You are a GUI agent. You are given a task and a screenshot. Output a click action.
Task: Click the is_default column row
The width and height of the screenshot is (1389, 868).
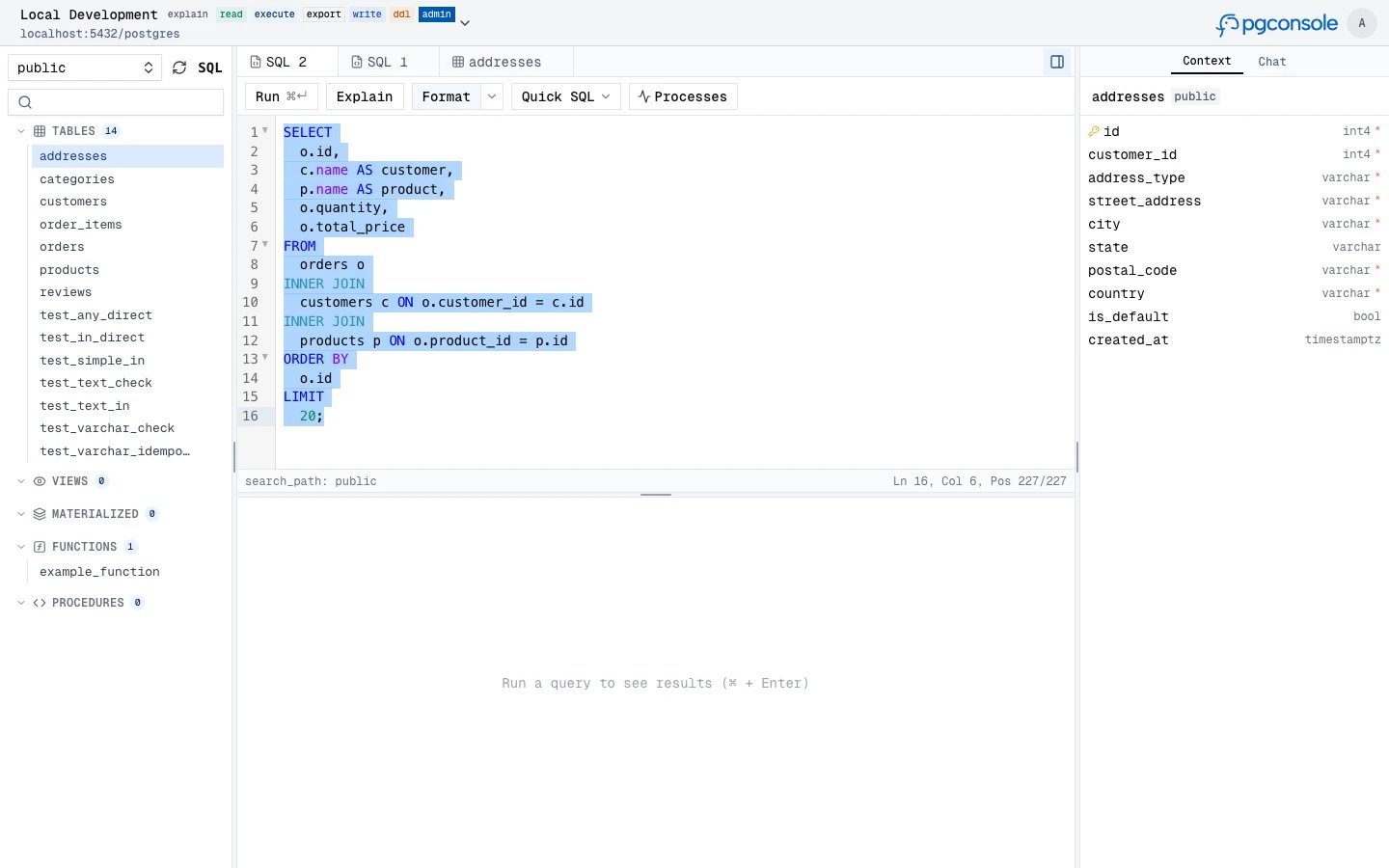click(1235, 316)
